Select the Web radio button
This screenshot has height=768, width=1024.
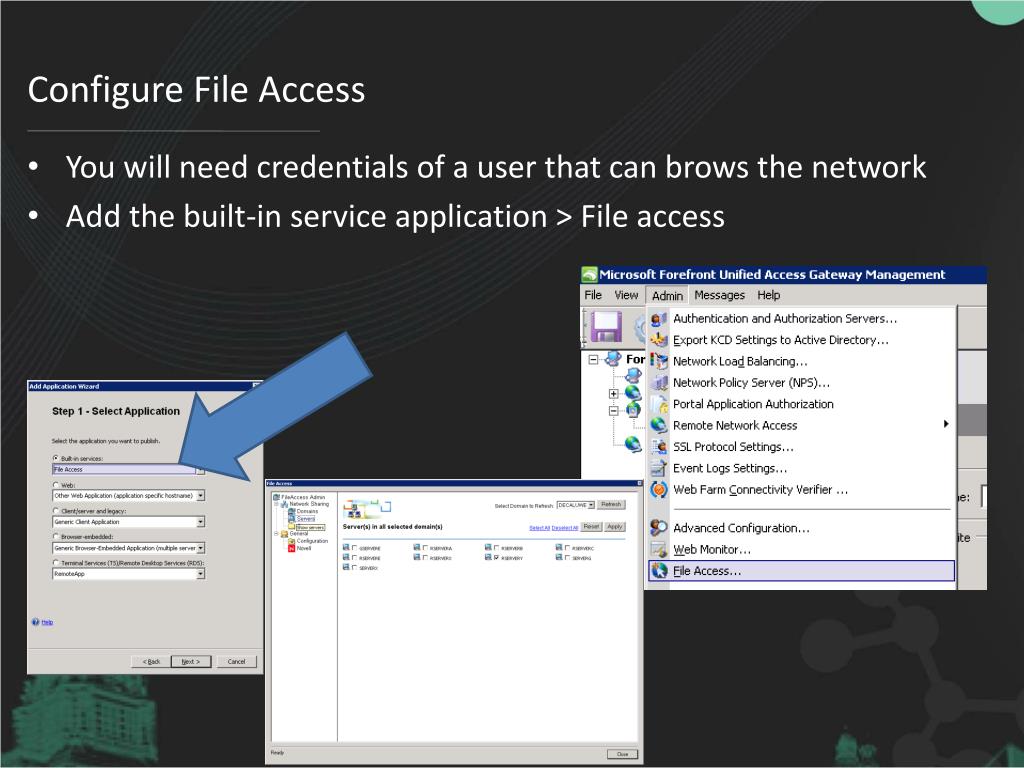pyautogui.click(x=56, y=485)
